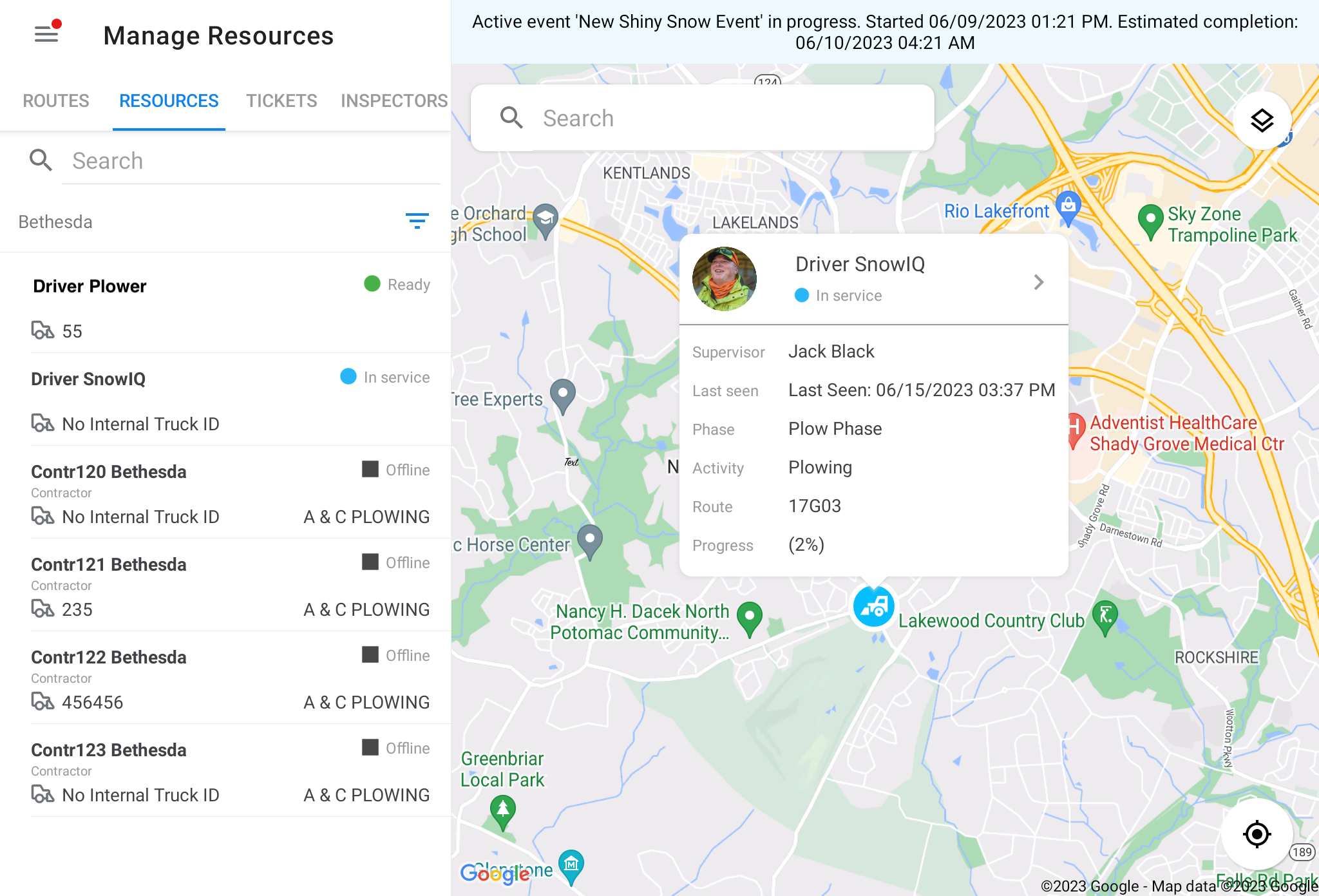Open the Bethesda filter options
Screen dimensions: 1319x896
417,222
